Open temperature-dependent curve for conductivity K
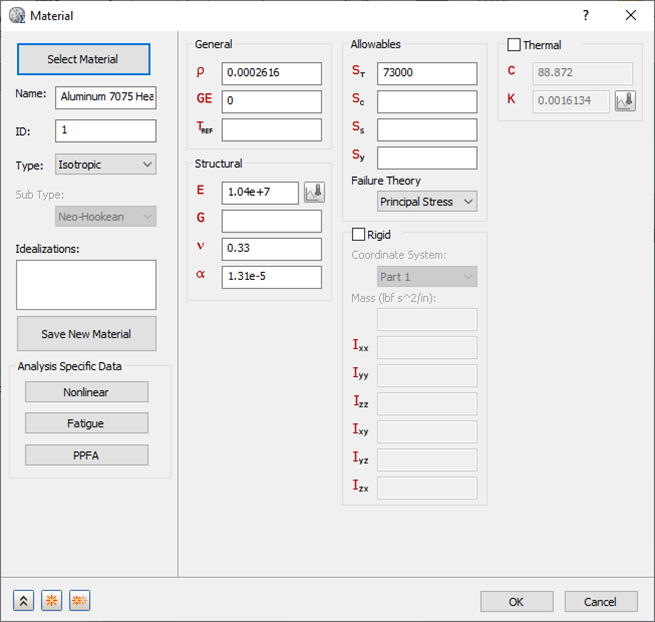 625,101
